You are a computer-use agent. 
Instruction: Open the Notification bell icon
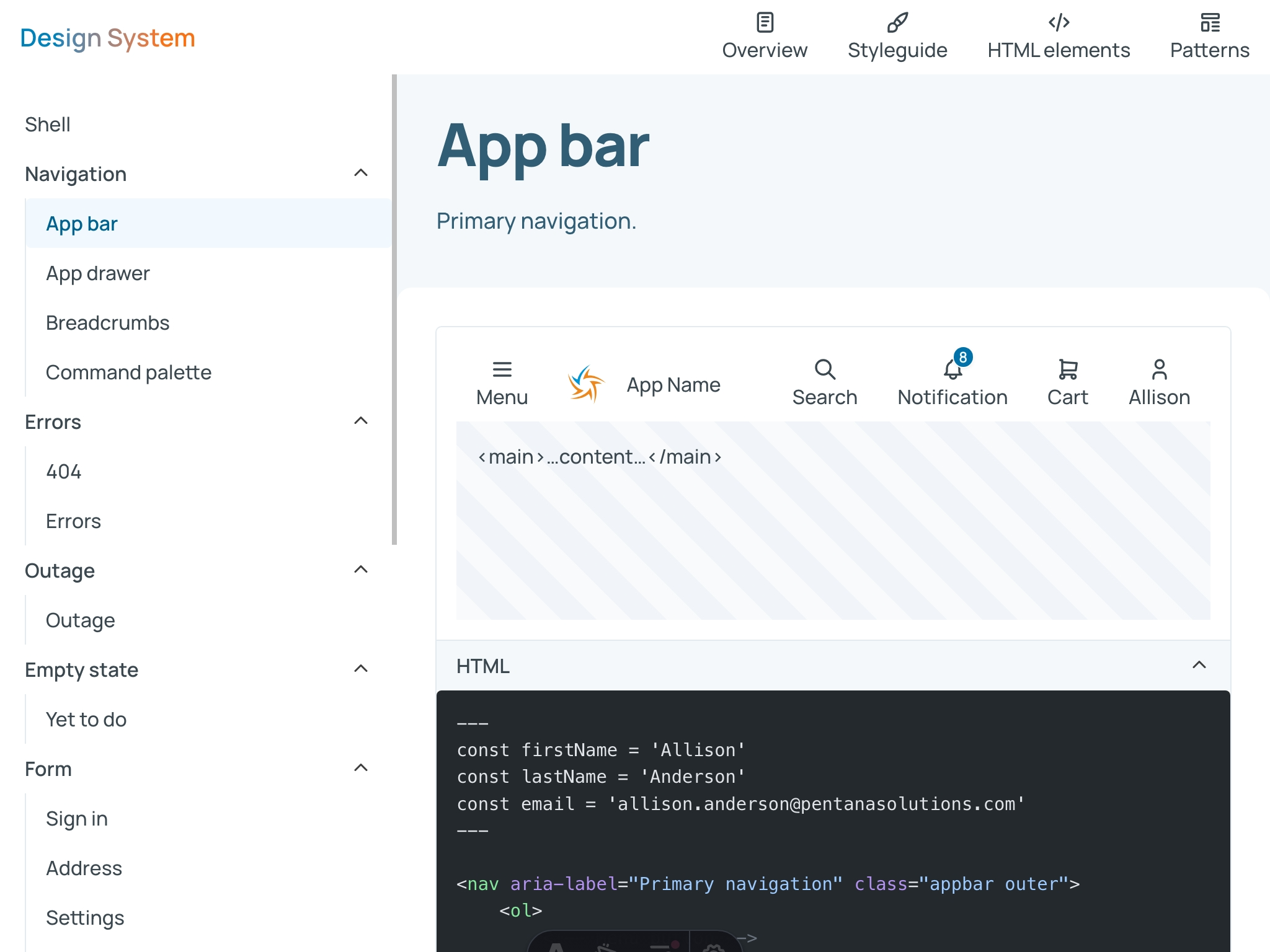click(x=952, y=370)
